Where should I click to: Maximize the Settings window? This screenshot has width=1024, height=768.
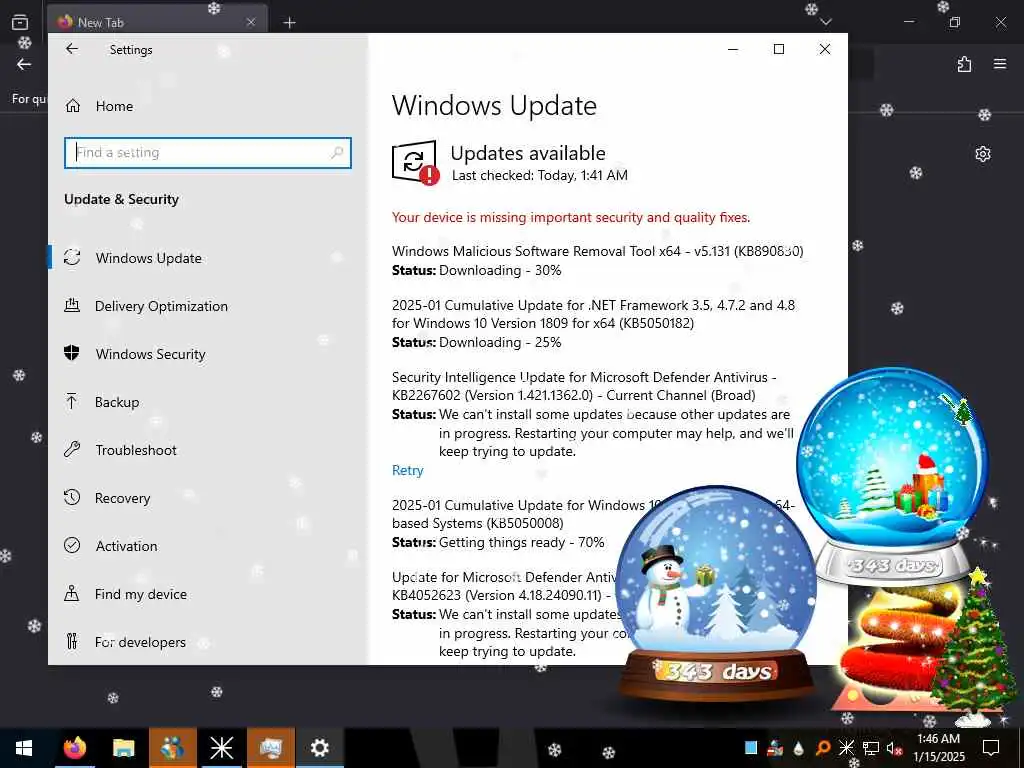coord(778,49)
